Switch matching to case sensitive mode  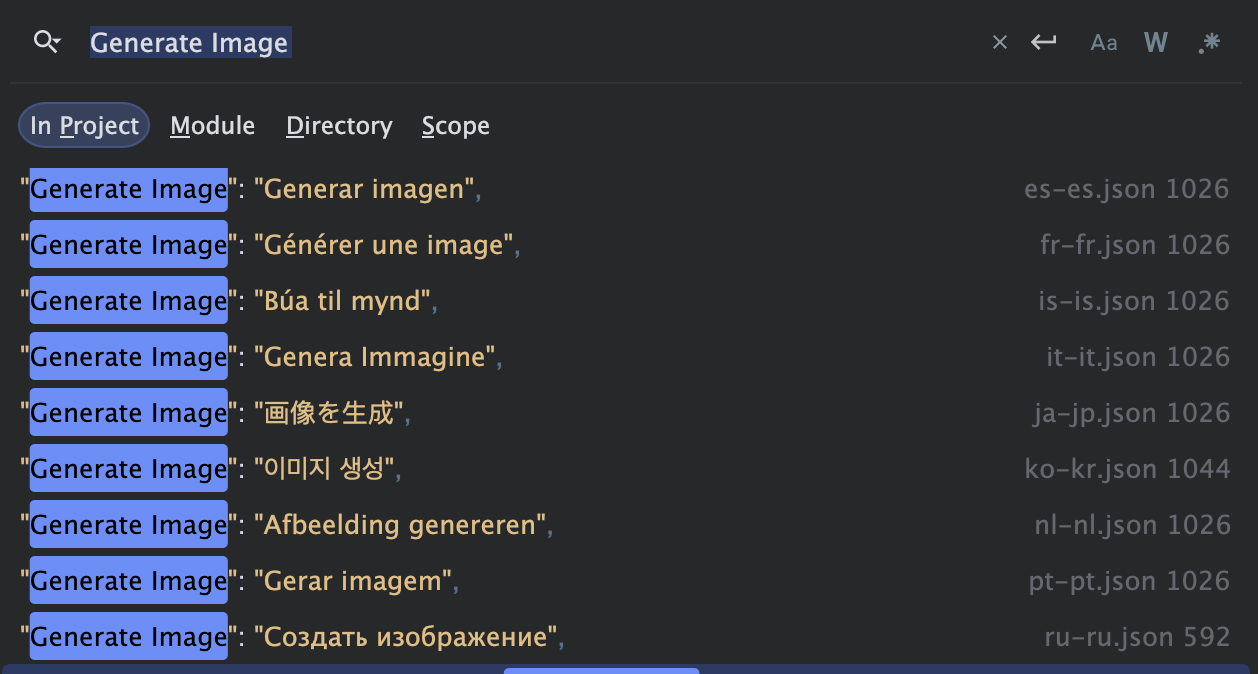[1104, 42]
